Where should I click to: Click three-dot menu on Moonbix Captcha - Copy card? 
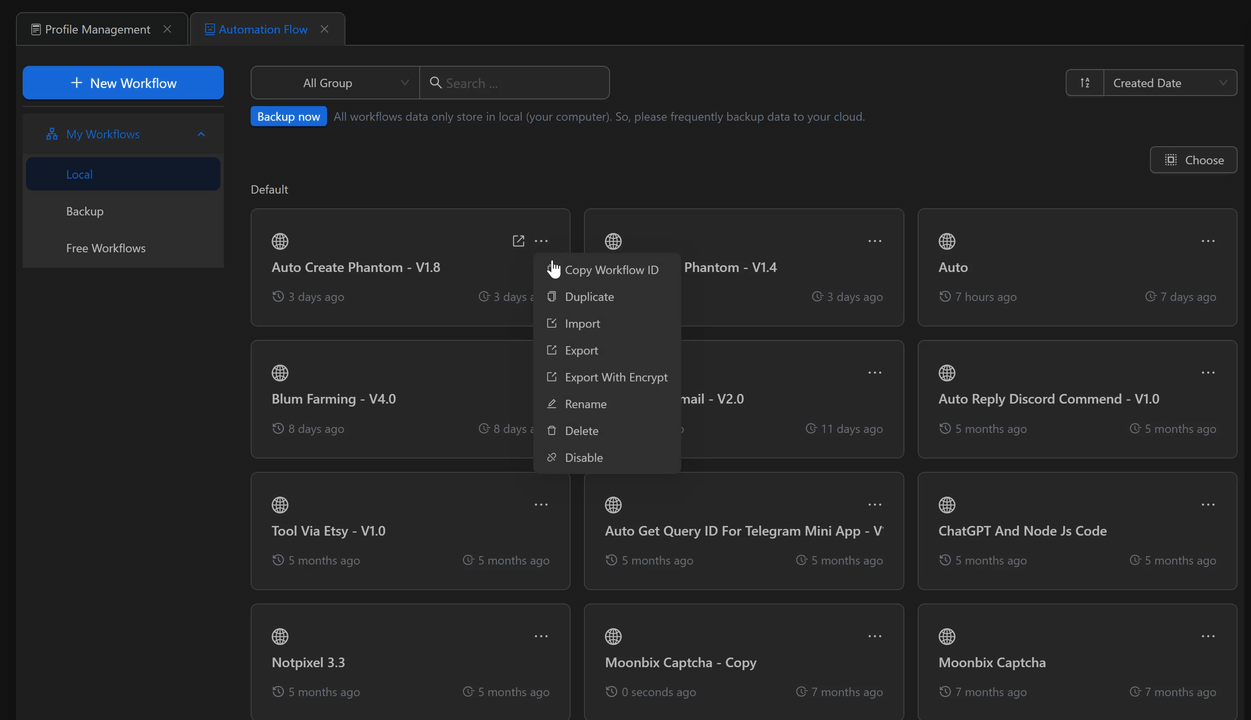[875, 637]
